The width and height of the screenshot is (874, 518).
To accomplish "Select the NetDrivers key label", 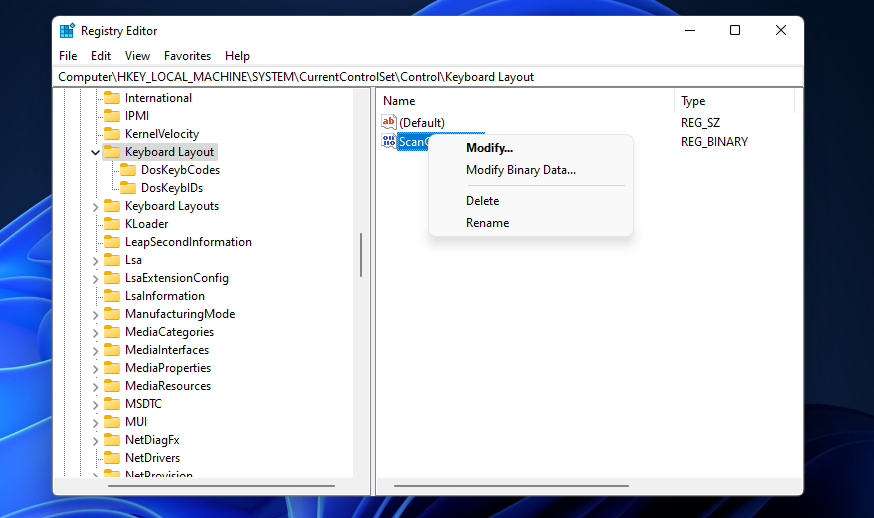I will (152, 458).
